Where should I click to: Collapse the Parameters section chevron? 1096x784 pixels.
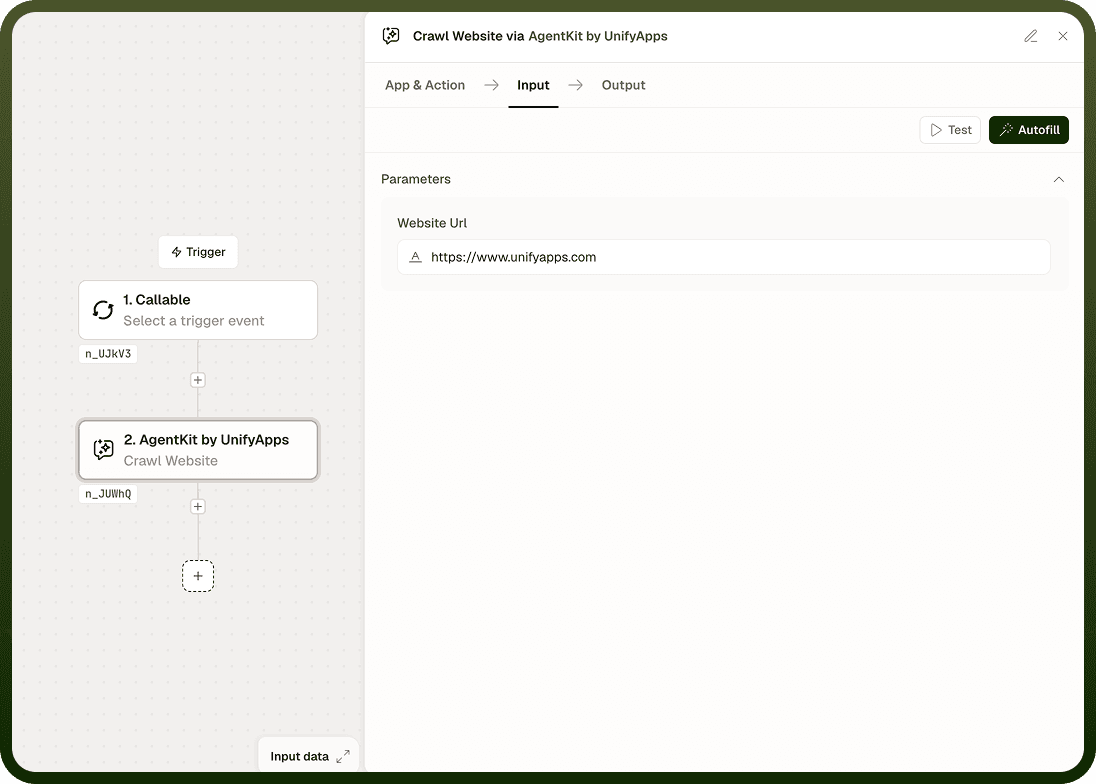coord(1058,180)
